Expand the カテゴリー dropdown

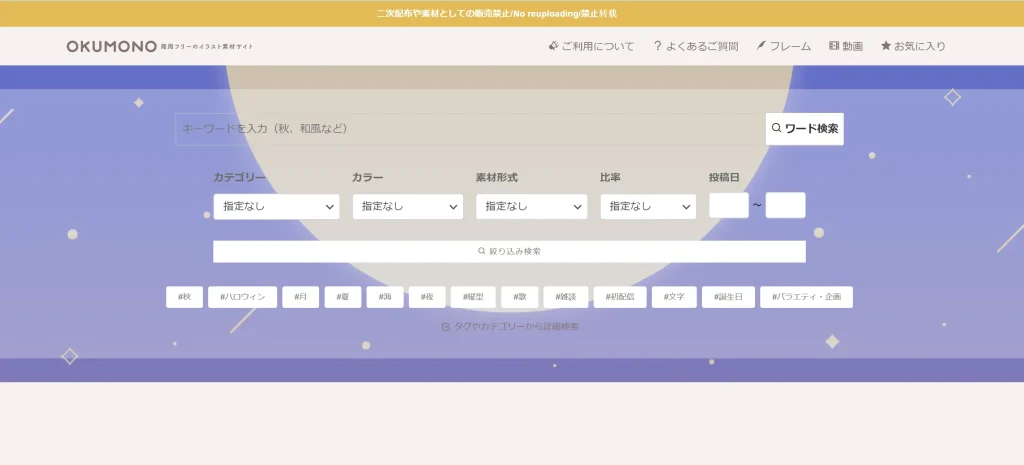[x=276, y=207]
